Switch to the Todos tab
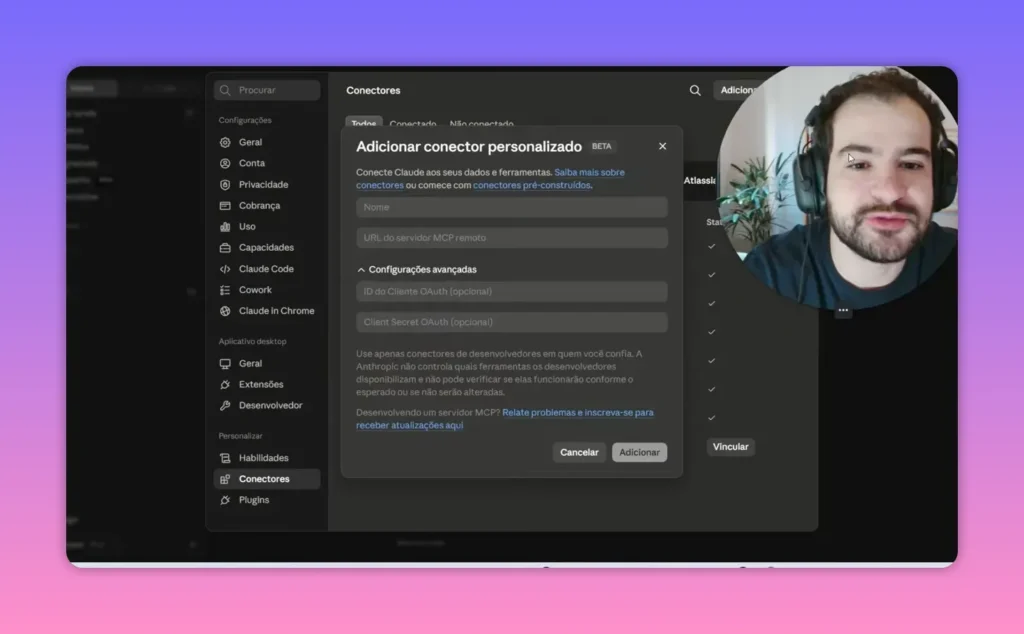Viewport: 1024px width, 634px height. point(364,123)
